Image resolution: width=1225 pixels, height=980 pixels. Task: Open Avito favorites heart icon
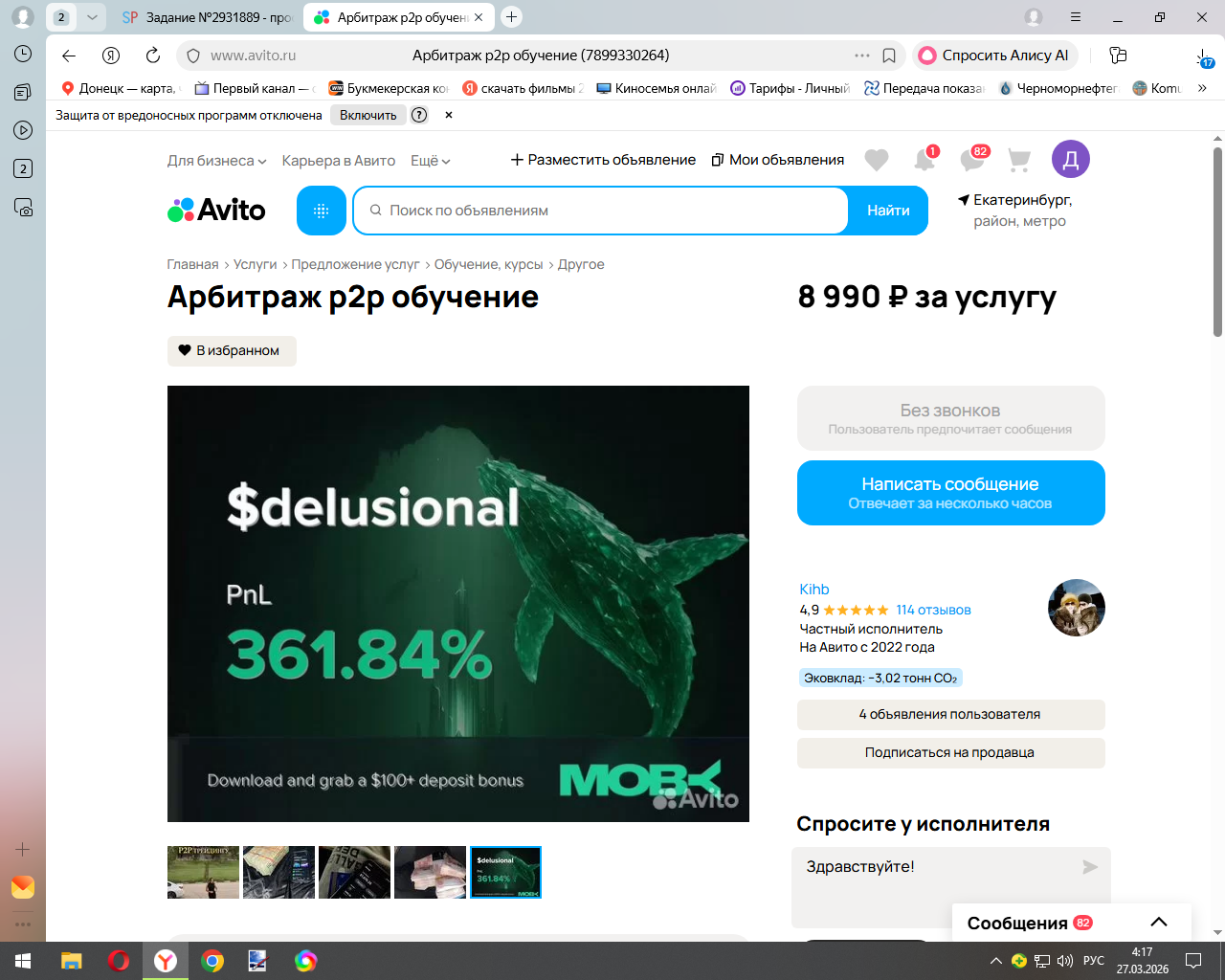click(x=877, y=160)
